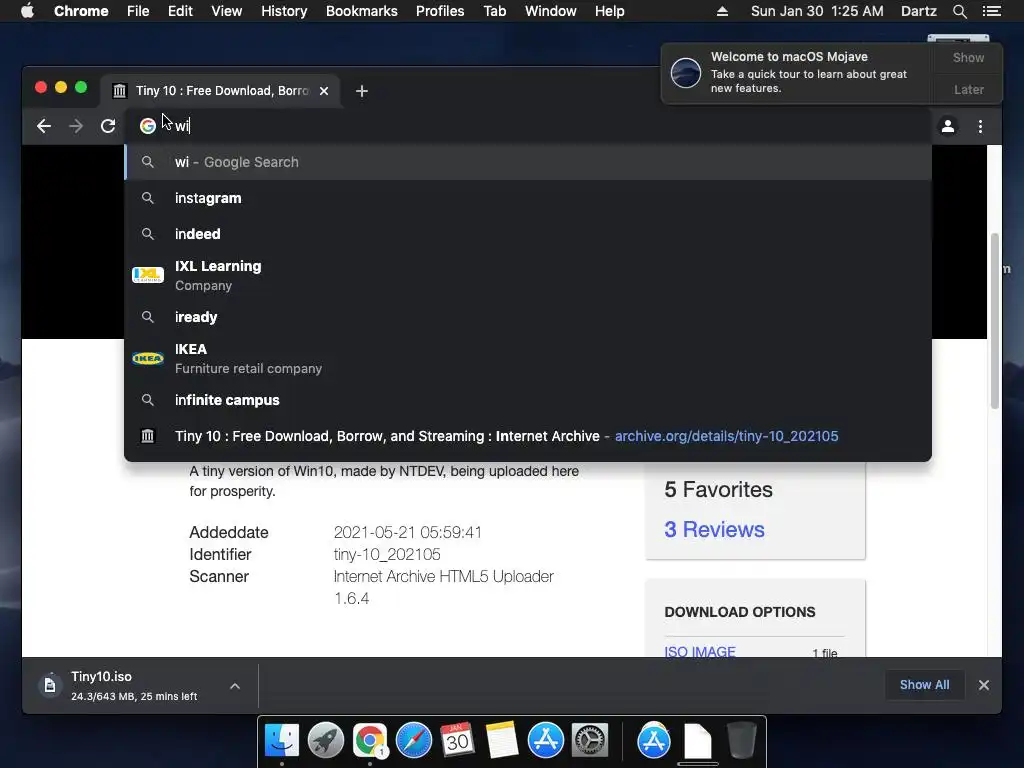The width and height of the screenshot is (1024, 768).
Task: Choose the IXL Learning suggestion
Action: (x=528, y=276)
